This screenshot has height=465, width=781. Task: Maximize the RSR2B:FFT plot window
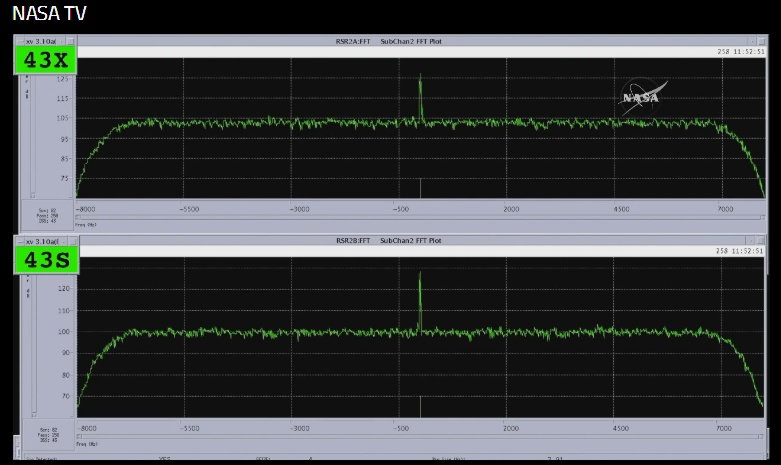pos(760,240)
